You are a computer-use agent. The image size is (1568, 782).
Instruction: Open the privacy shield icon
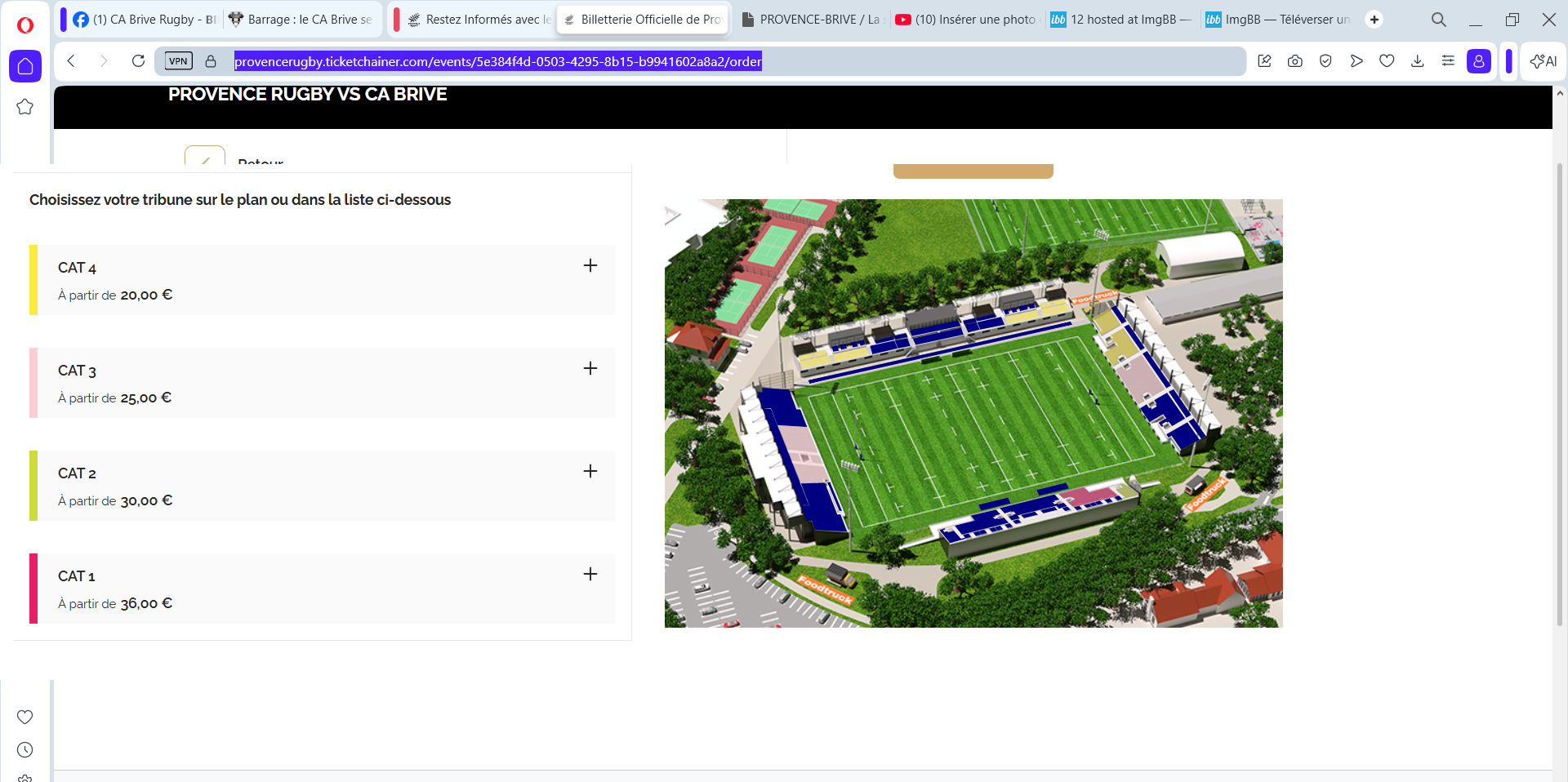click(x=1325, y=61)
